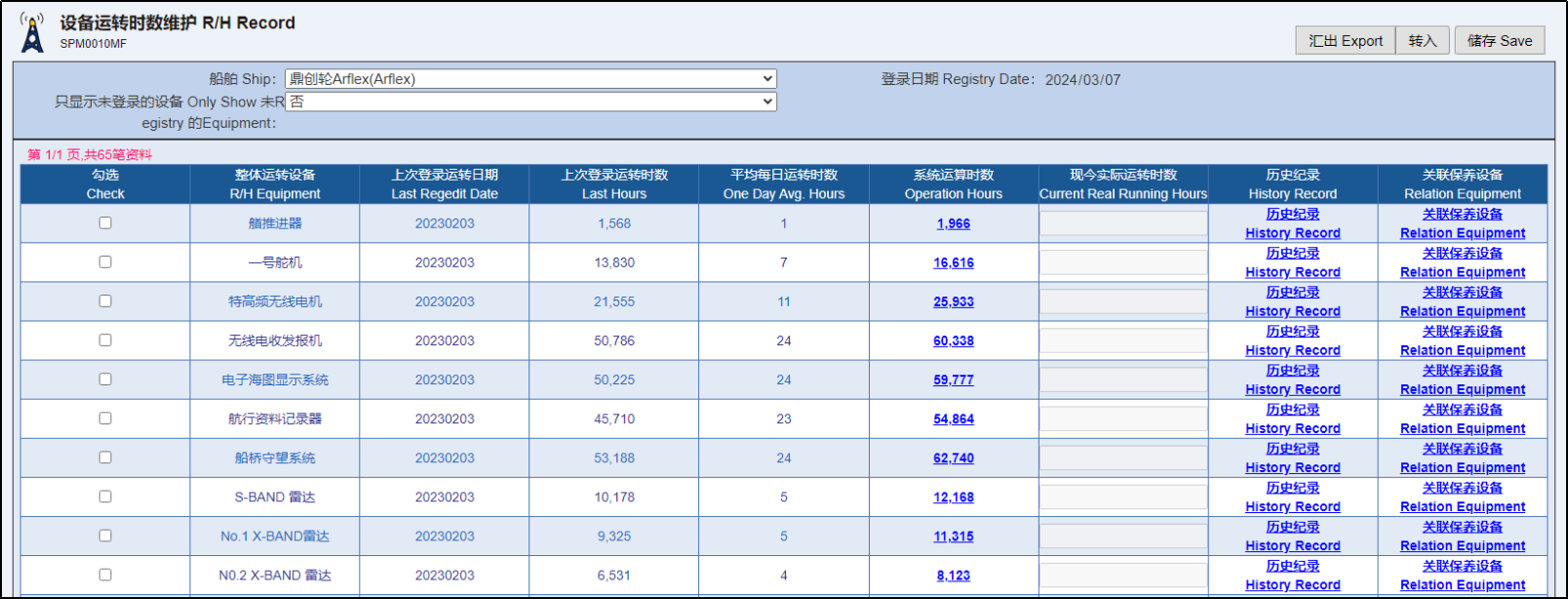The height and width of the screenshot is (599, 1568).
Task: View Relation Equipment for 电子海图显示系统
Action: click(1462, 379)
